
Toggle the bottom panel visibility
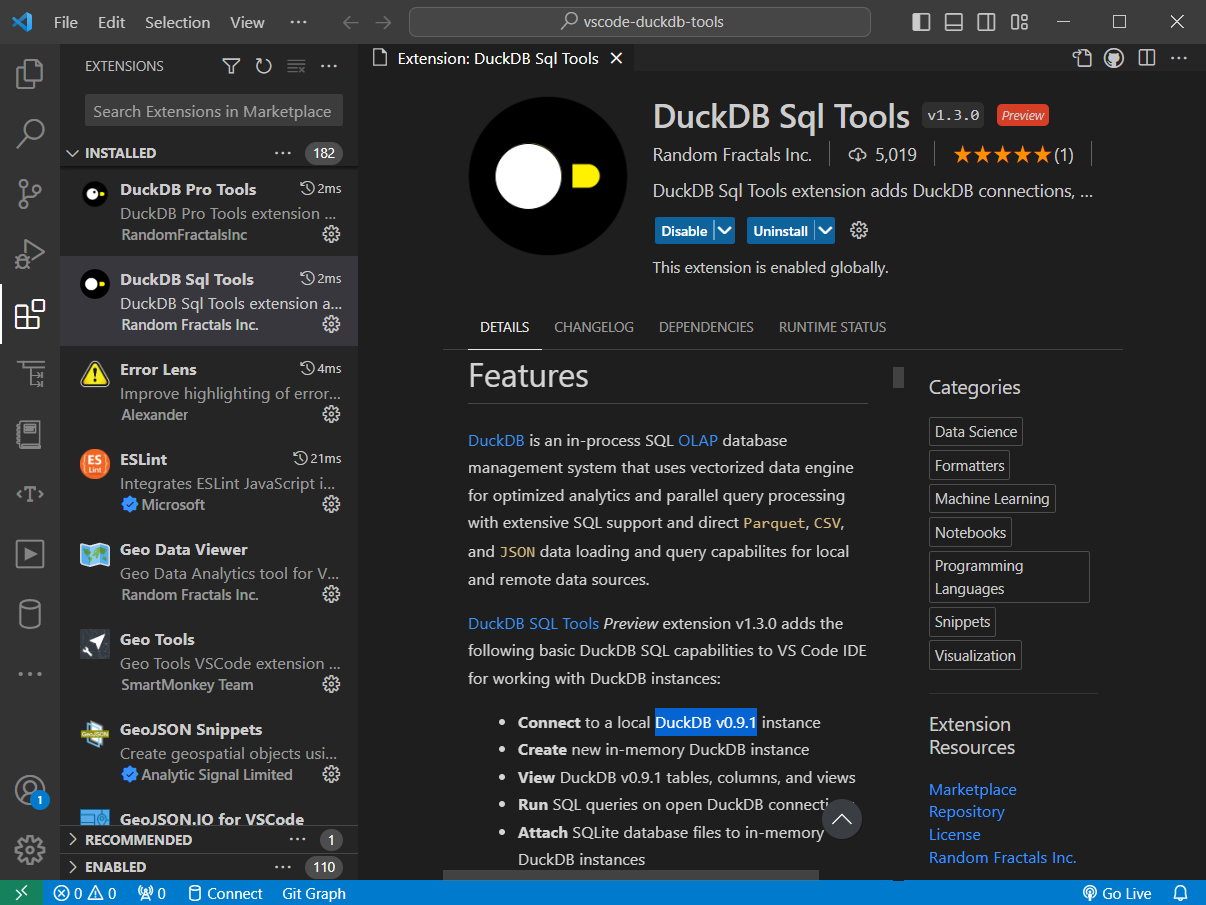(954, 22)
